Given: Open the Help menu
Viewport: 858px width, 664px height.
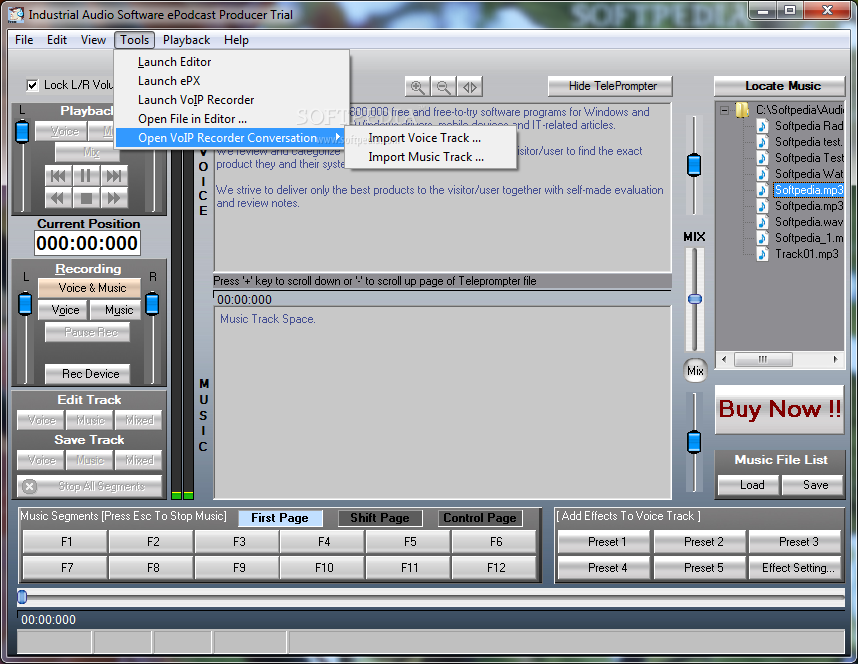Looking at the screenshot, I should (236, 40).
